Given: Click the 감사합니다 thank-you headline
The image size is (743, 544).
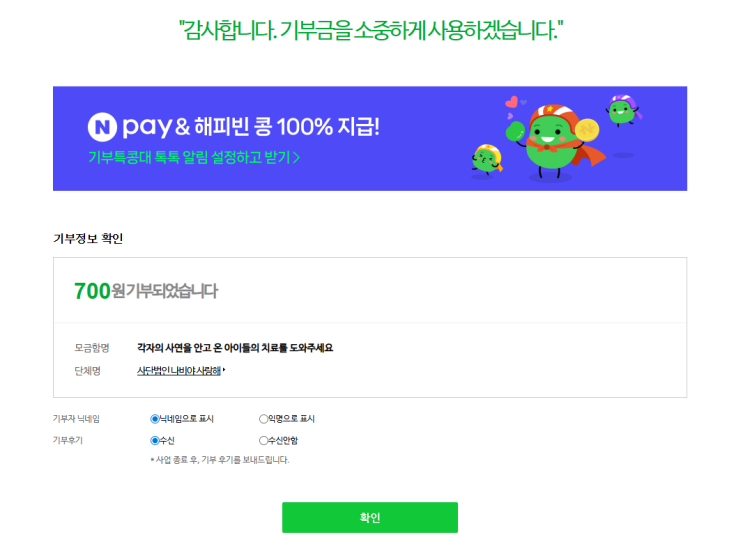Looking at the screenshot, I should pyautogui.click(x=371, y=30).
